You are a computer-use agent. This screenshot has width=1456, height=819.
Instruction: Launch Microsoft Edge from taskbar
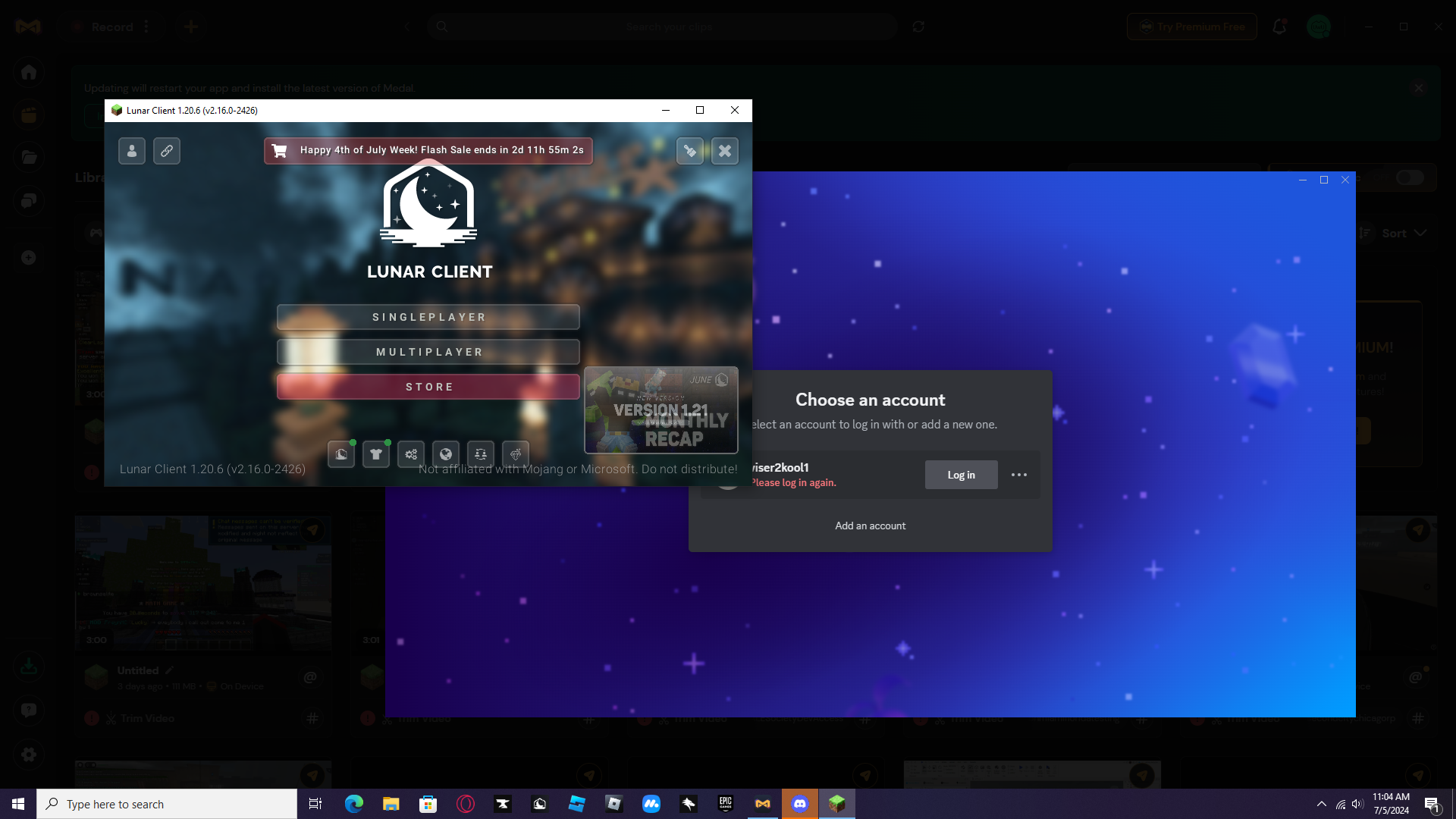[x=353, y=804]
